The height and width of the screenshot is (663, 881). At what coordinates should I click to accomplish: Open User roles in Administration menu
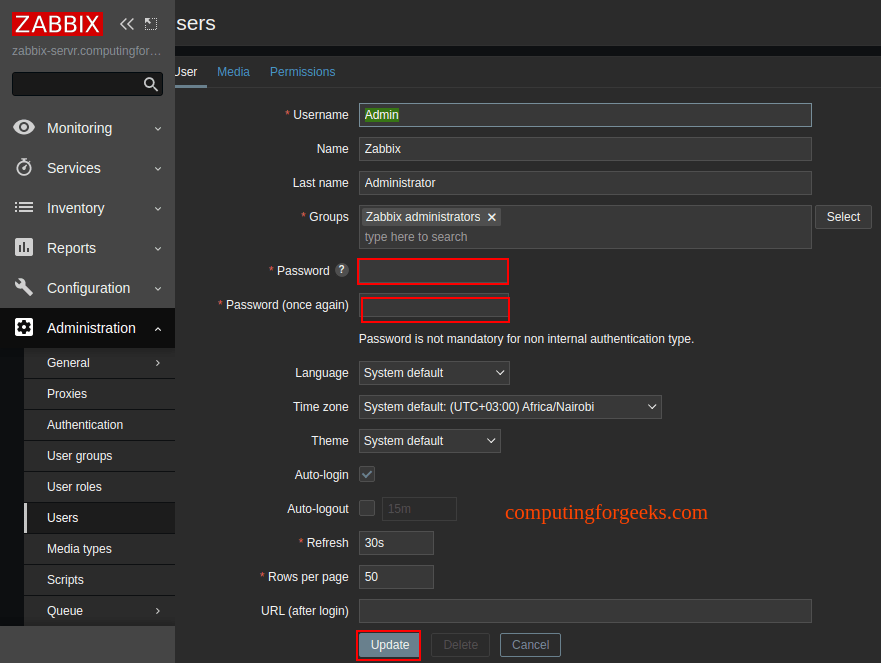99,487
